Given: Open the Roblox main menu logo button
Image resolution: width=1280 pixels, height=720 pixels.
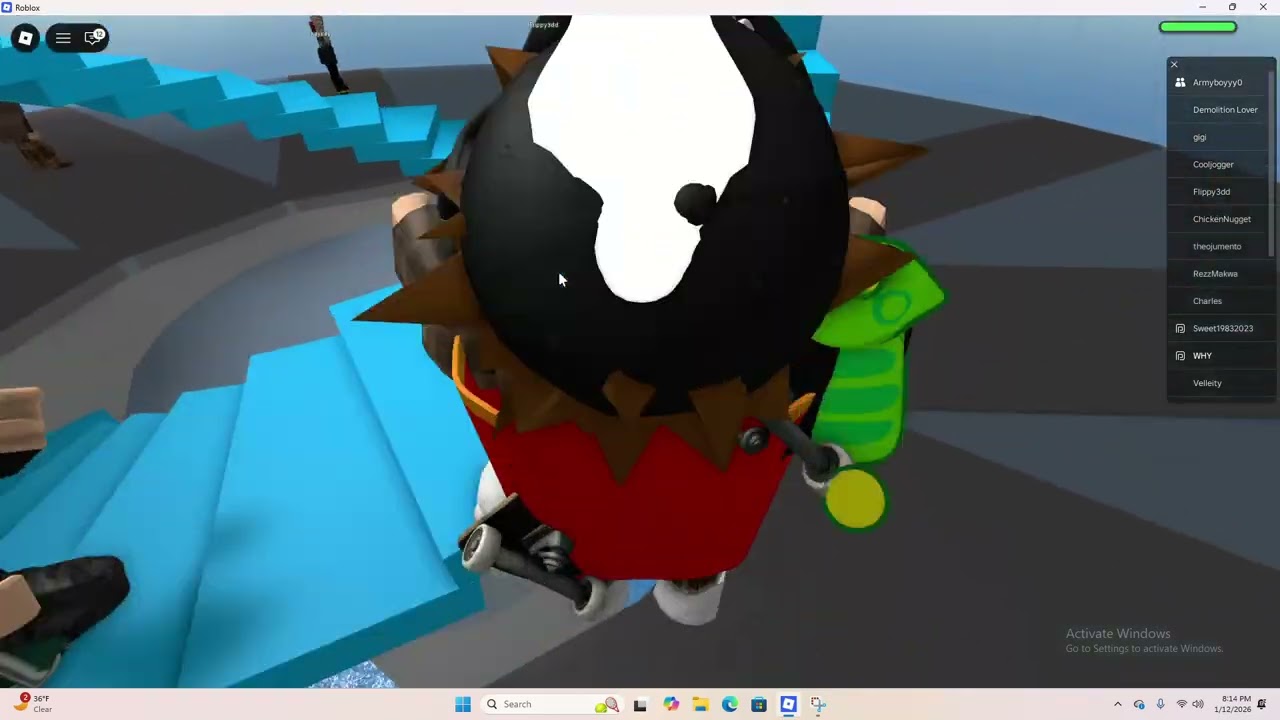Looking at the screenshot, I should click(26, 38).
